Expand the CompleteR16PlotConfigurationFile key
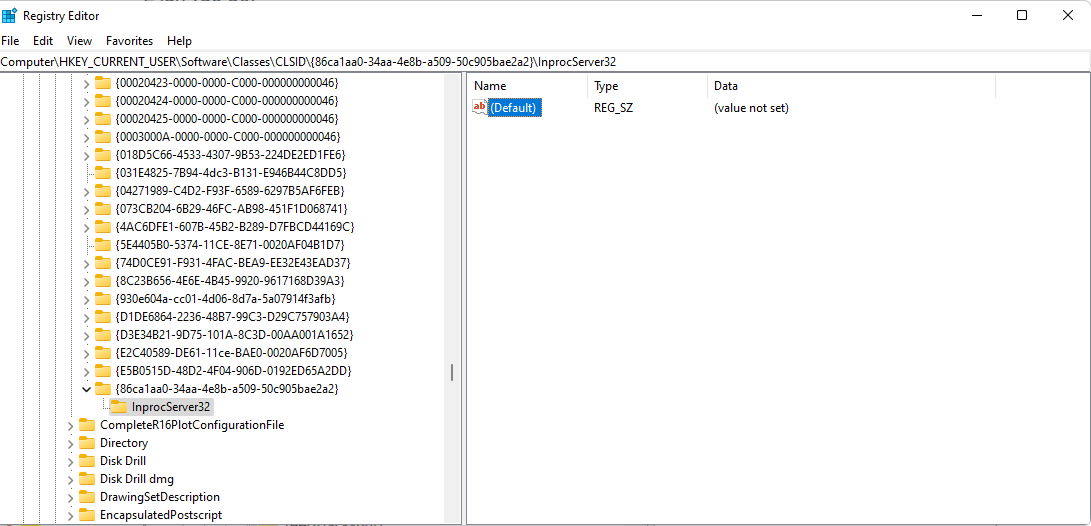The width and height of the screenshot is (1091, 526). 70,426
